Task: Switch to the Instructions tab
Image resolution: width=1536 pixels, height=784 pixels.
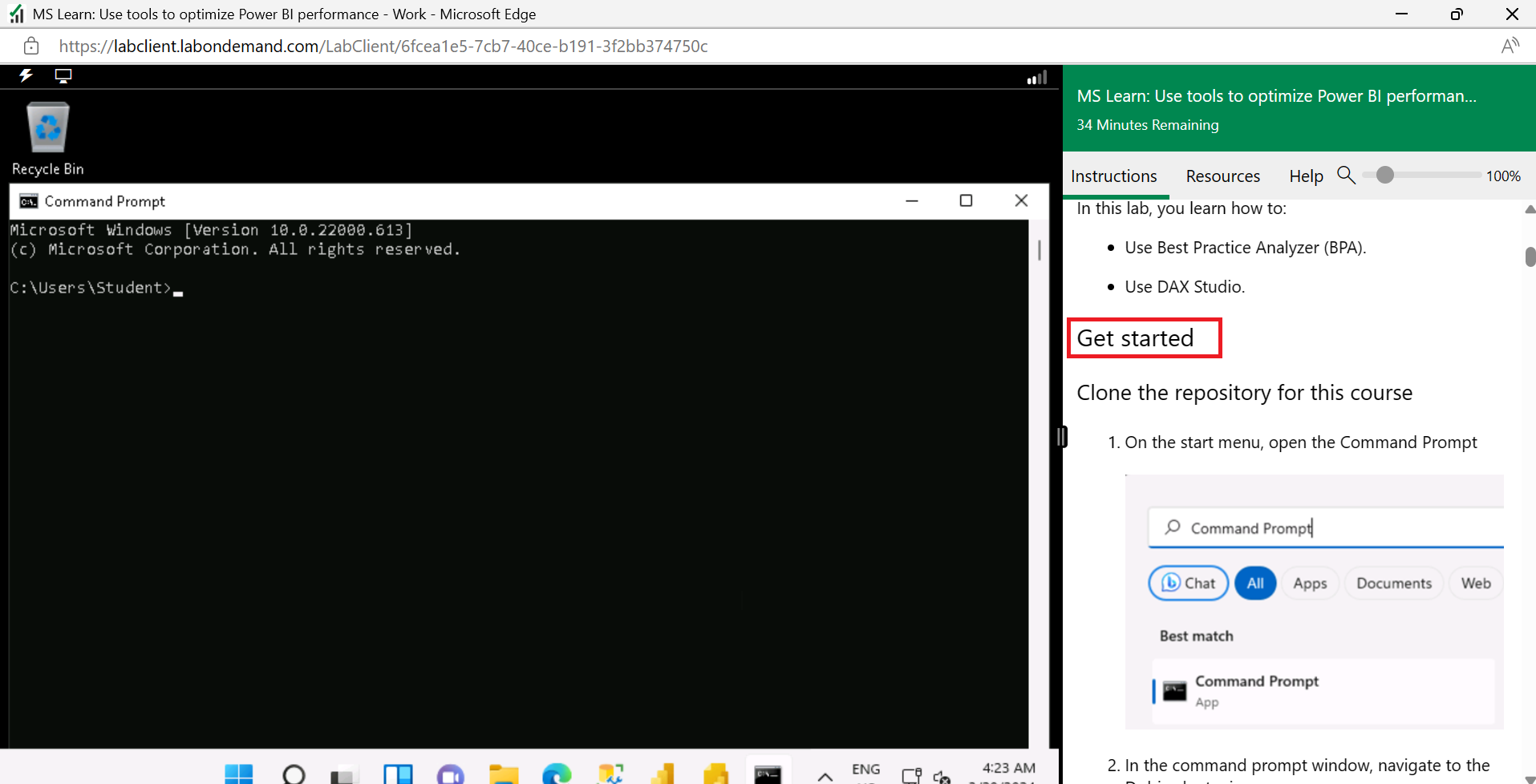Action: (1113, 176)
